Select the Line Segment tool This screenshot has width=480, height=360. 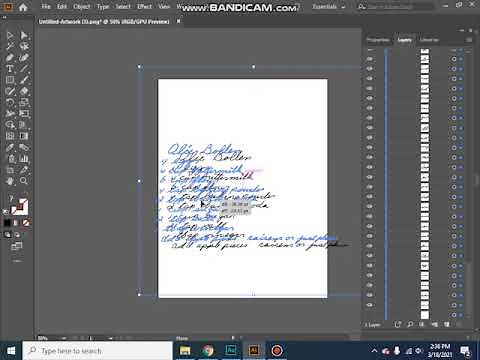tap(24, 69)
